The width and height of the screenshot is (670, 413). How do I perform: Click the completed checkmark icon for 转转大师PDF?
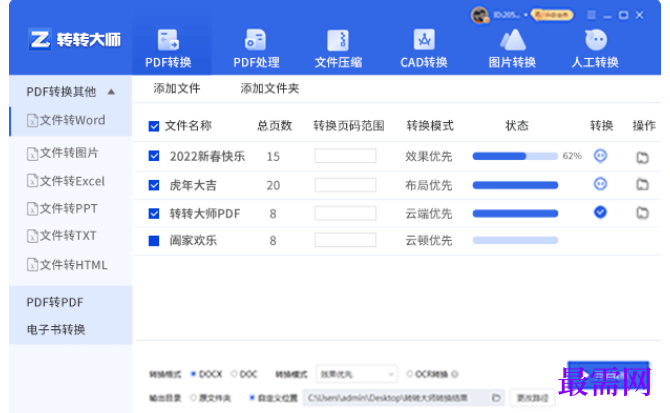[600, 212]
